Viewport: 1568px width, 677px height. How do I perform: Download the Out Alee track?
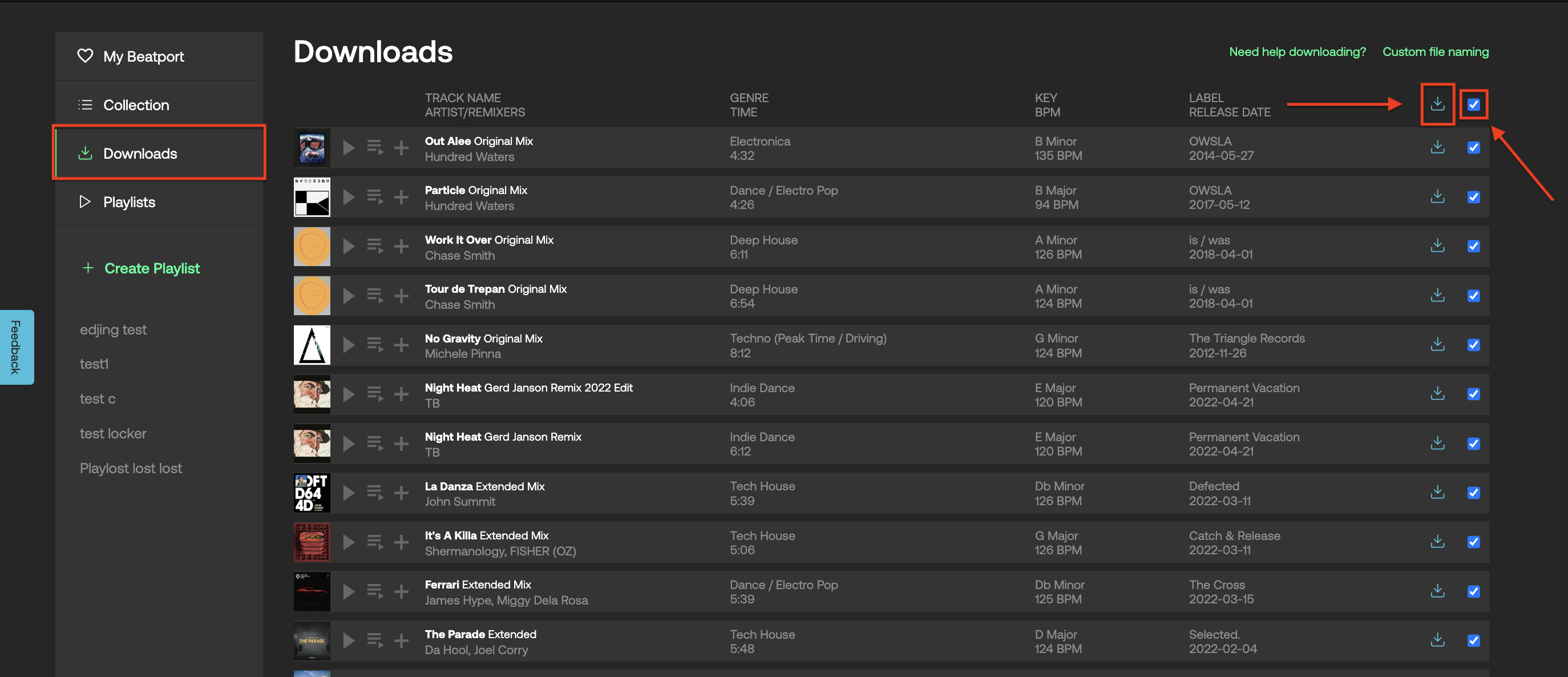coord(1437,147)
